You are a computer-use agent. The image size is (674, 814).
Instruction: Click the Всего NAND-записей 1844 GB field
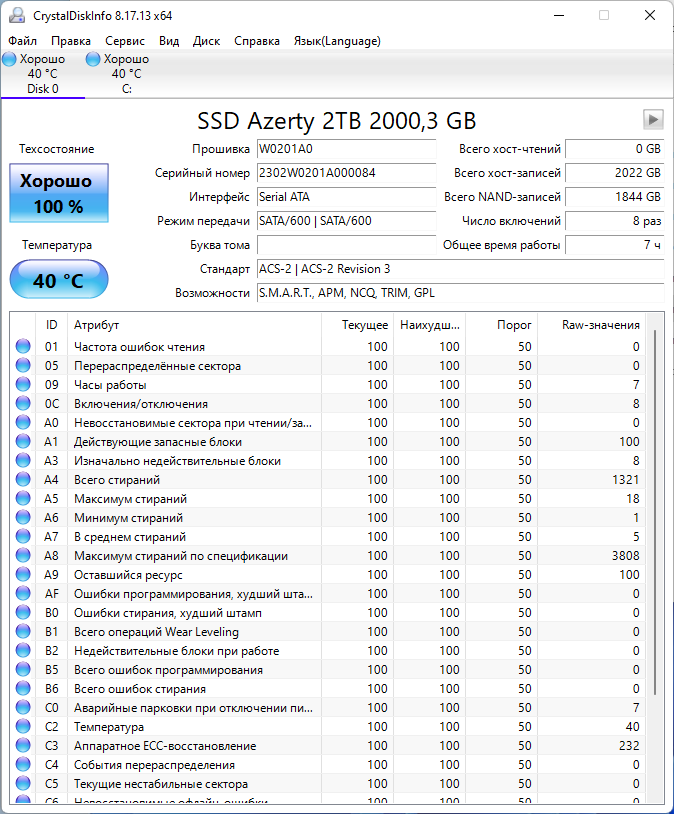[x=614, y=197]
